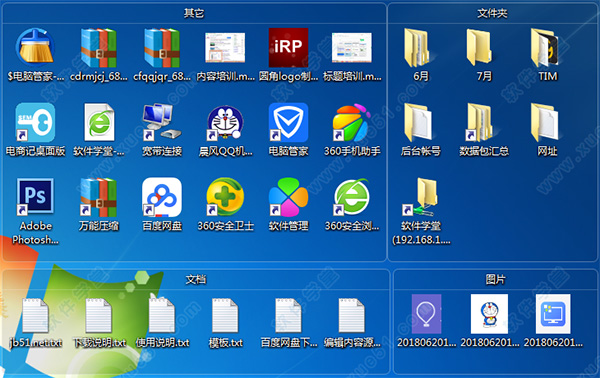Viewport: 600px width, 378px height.
Task: Open the 内容培训 screenshot file
Action: [225, 47]
